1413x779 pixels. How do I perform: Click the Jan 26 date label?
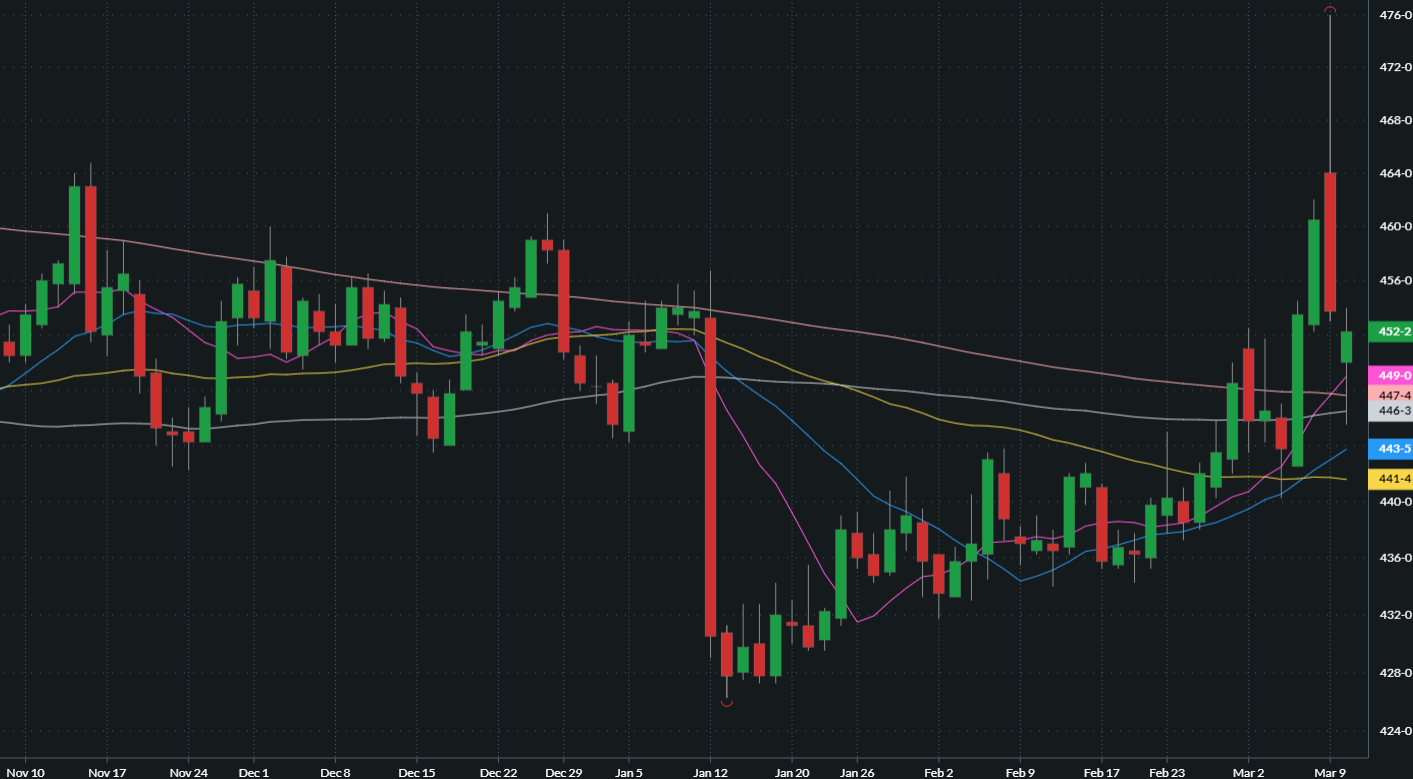point(857,773)
